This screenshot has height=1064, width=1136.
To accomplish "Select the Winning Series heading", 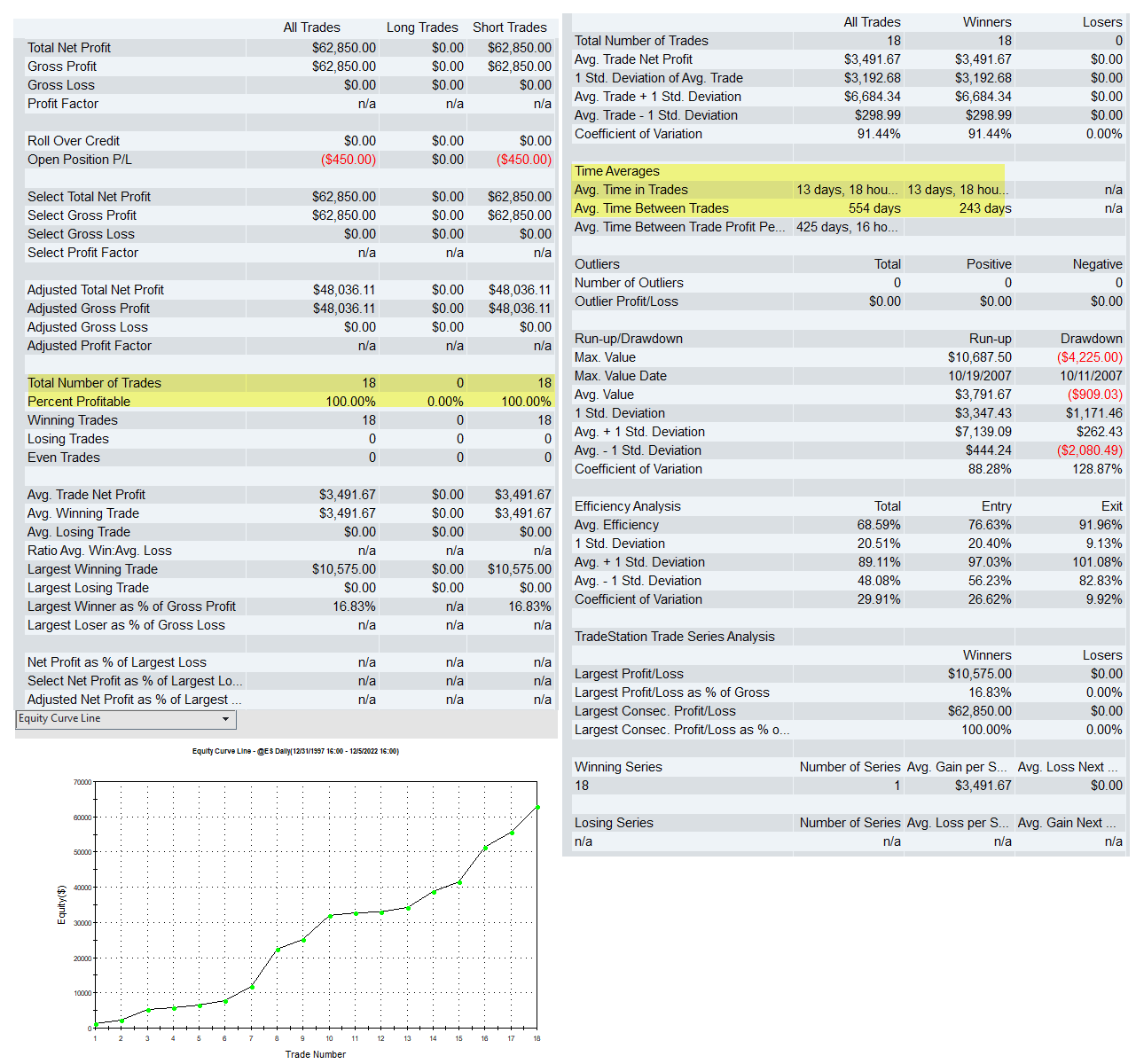I will [x=619, y=767].
